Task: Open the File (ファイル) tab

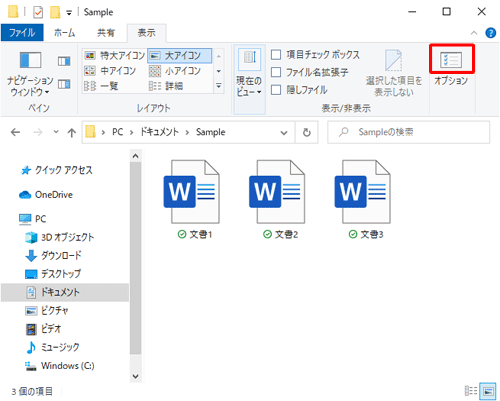Action: click(22, 33)
